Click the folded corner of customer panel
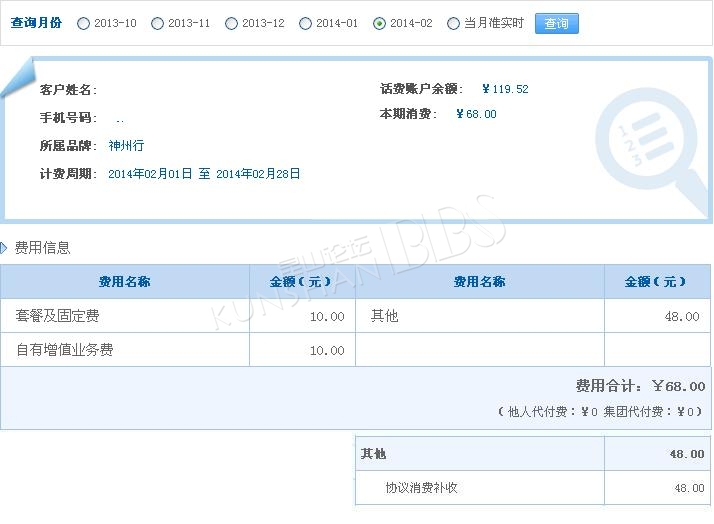 pos(20,78)
